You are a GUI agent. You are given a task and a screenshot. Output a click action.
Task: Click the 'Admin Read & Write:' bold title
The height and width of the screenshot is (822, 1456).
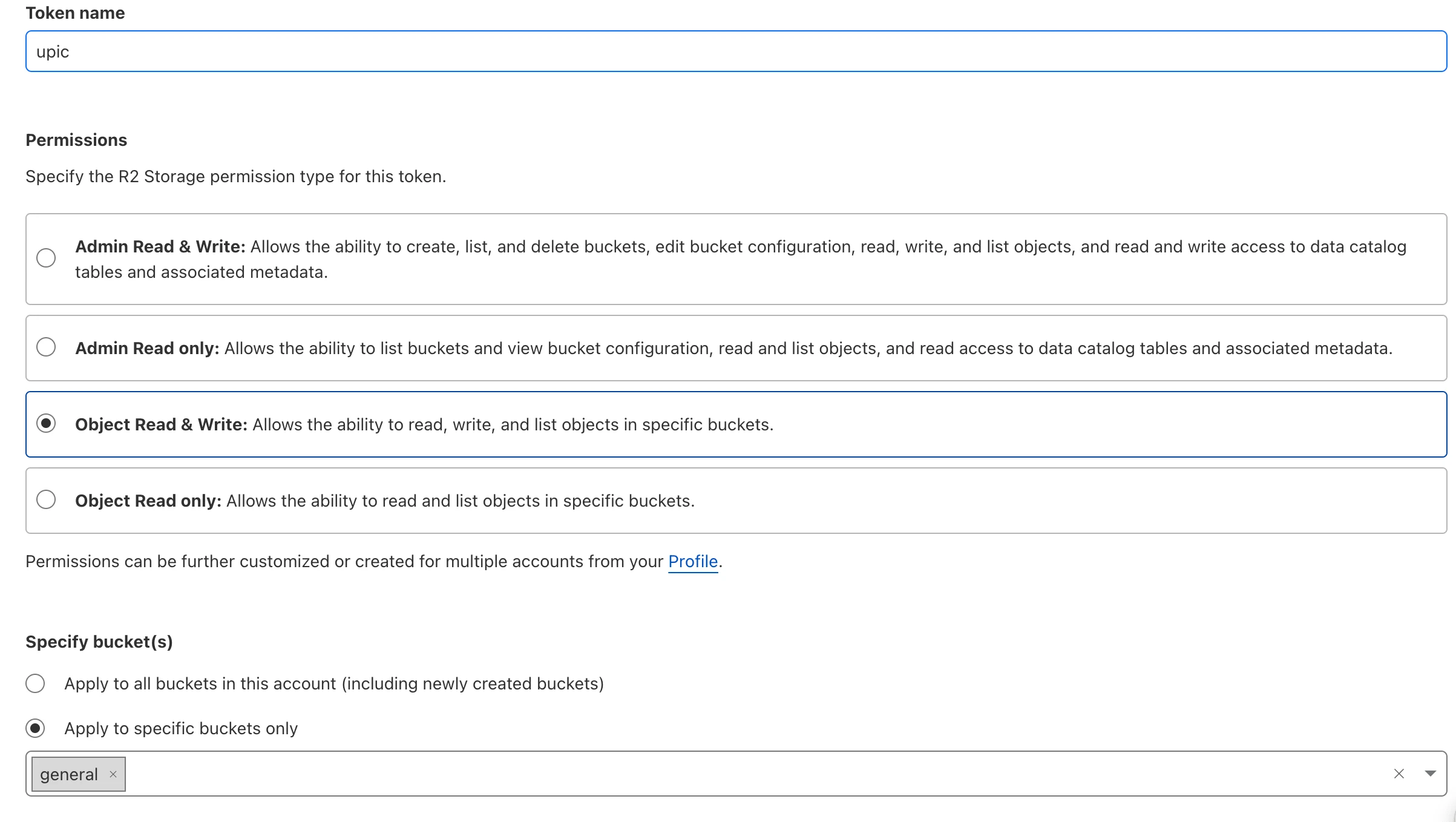pos(160,247)
